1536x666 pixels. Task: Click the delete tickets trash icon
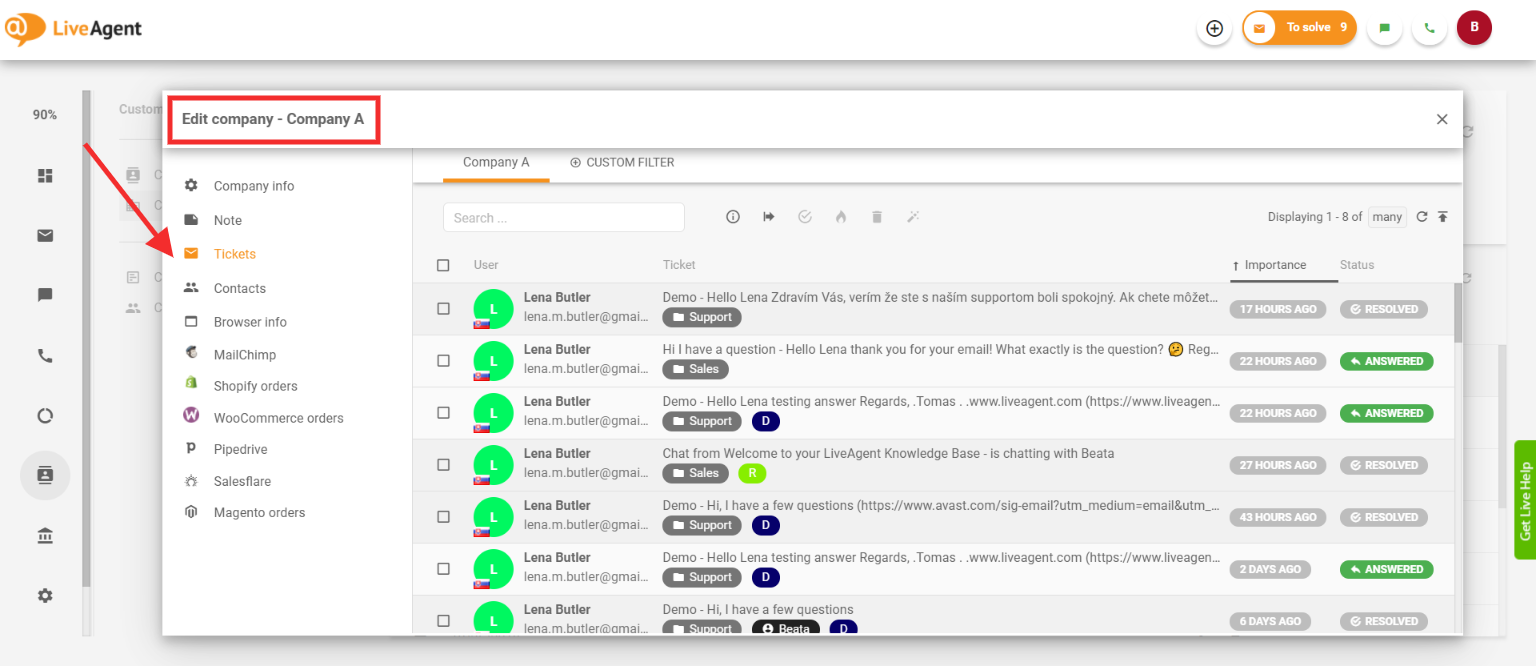pyautogui.click(x=877, y=217)
